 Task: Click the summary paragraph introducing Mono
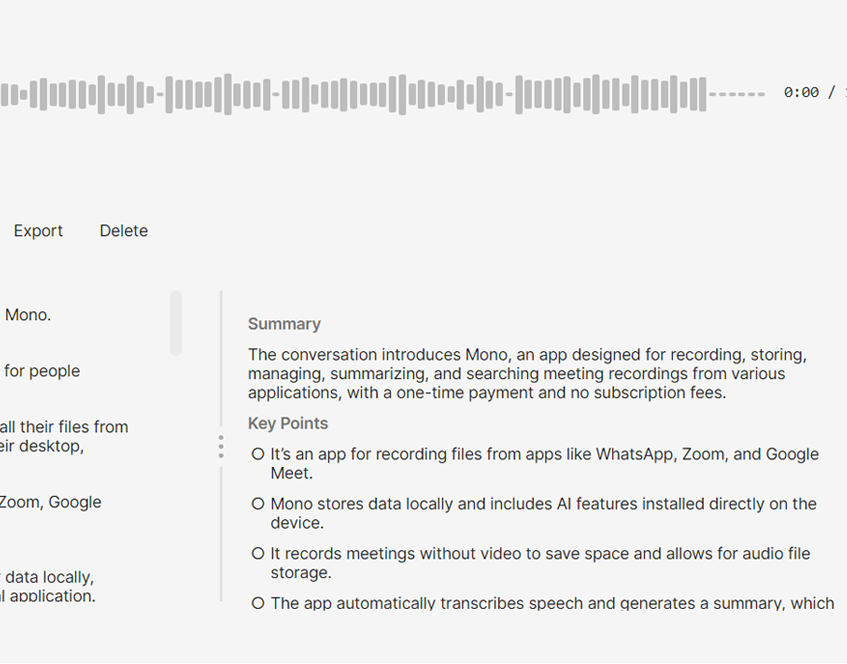[x=527, y=374]
